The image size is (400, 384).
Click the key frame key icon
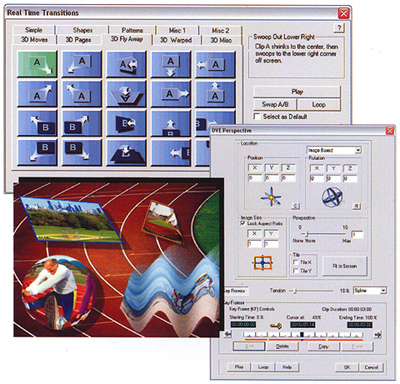276,325
